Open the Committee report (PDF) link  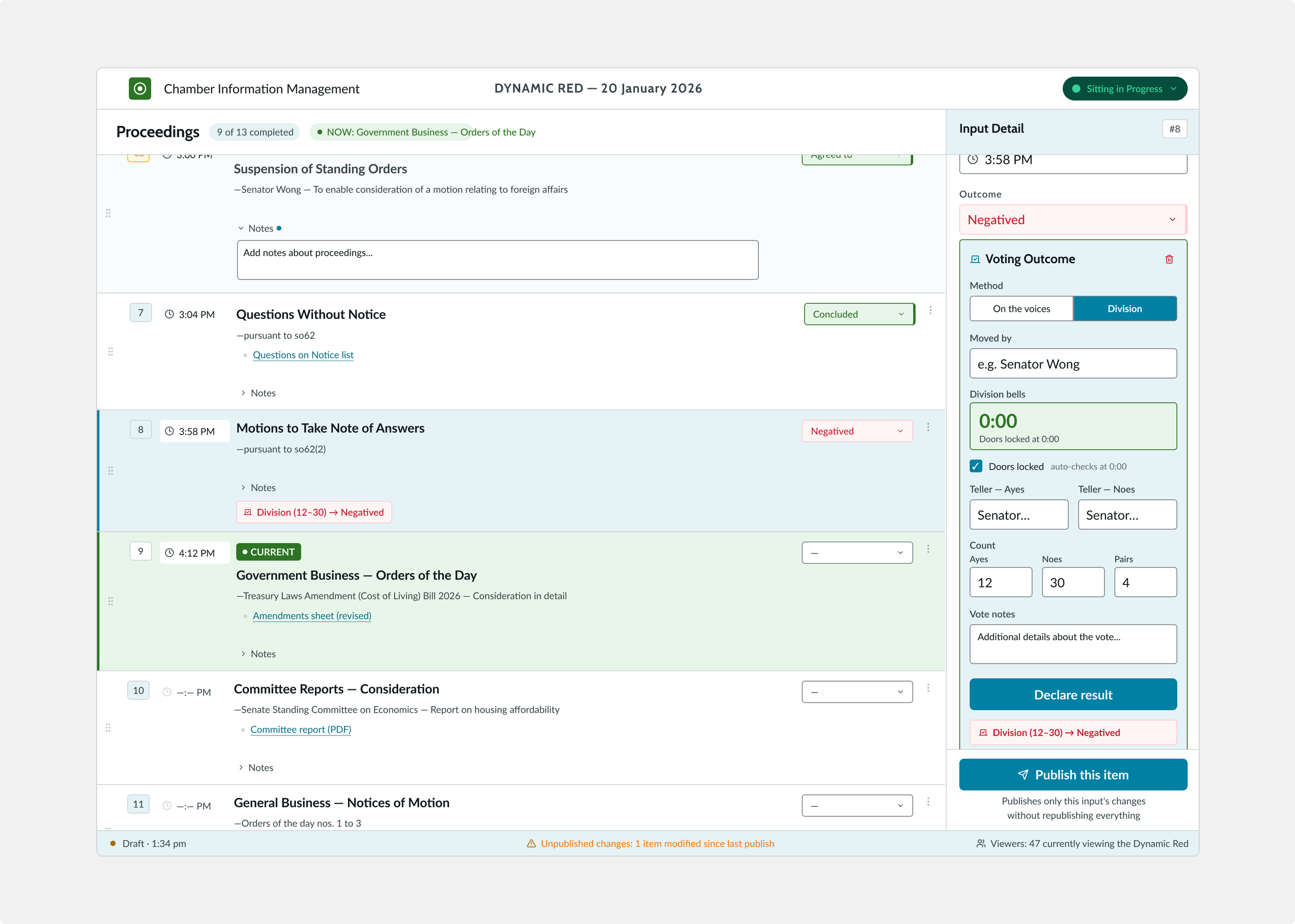pos(300,729)
